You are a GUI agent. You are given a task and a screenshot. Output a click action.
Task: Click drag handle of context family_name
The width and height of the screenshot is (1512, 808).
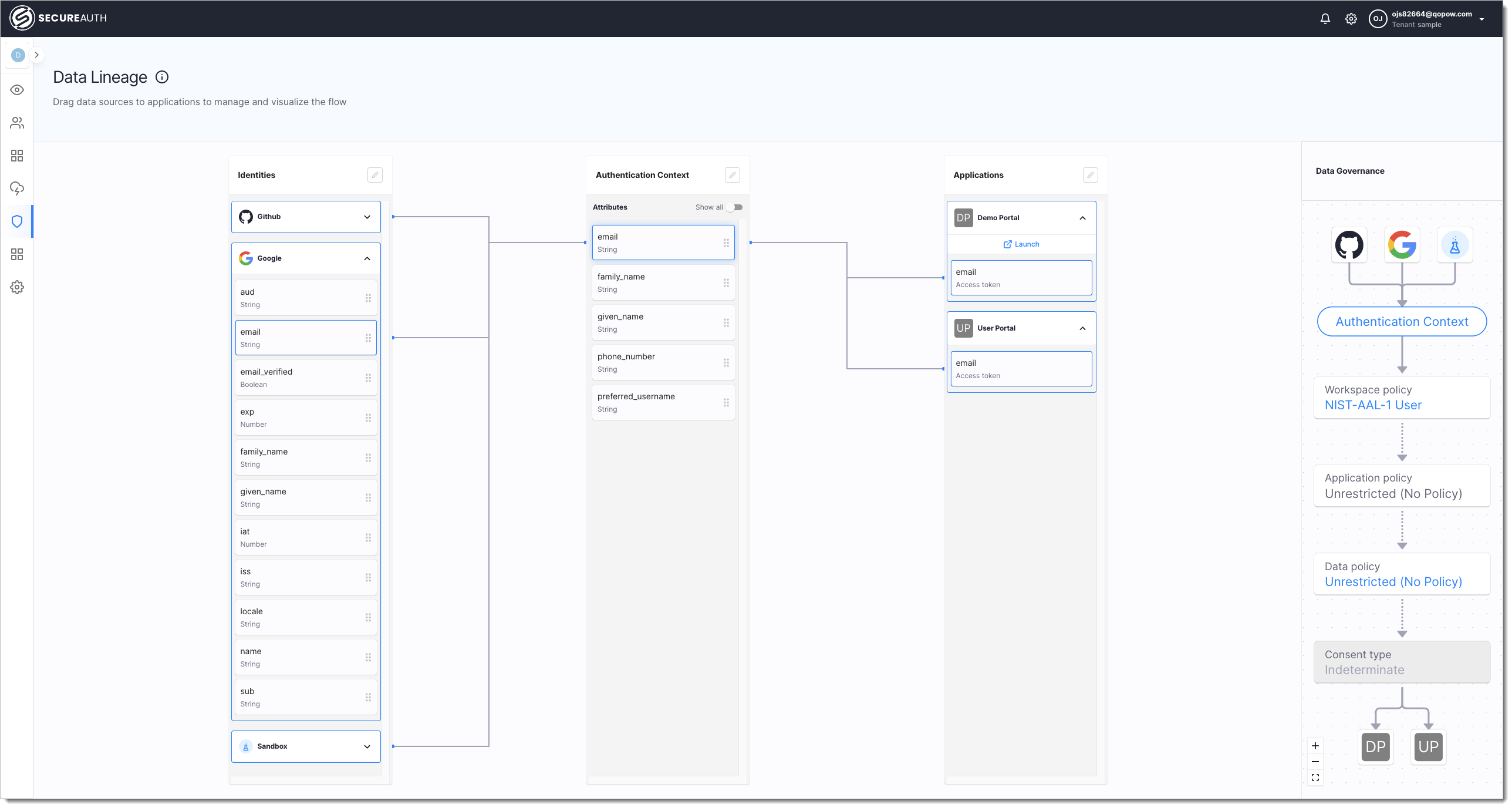726,283
